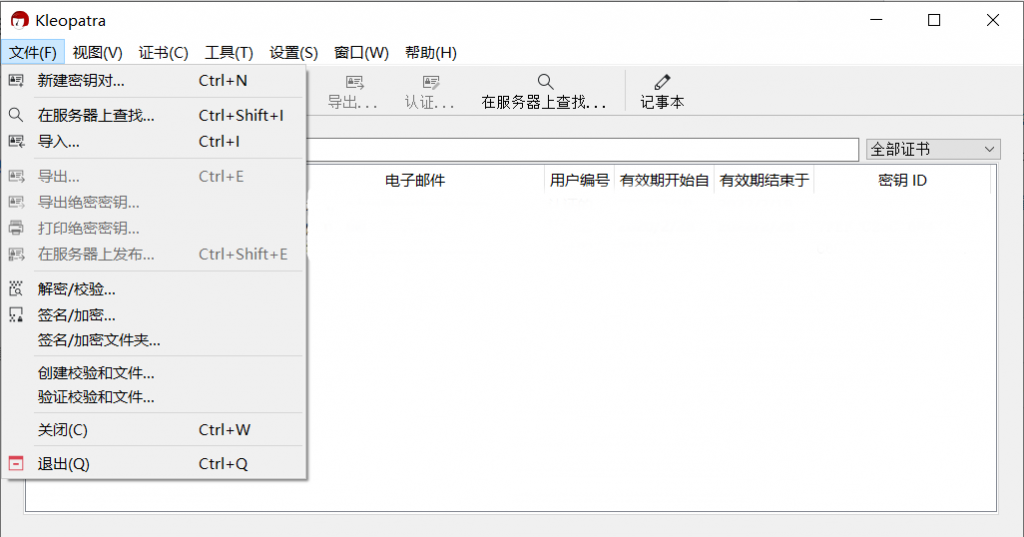Viewport: 1024px width, 537px height.
Task: Click the printer icon beside 打印绝密密钥
Action: (x=16, y=228)
